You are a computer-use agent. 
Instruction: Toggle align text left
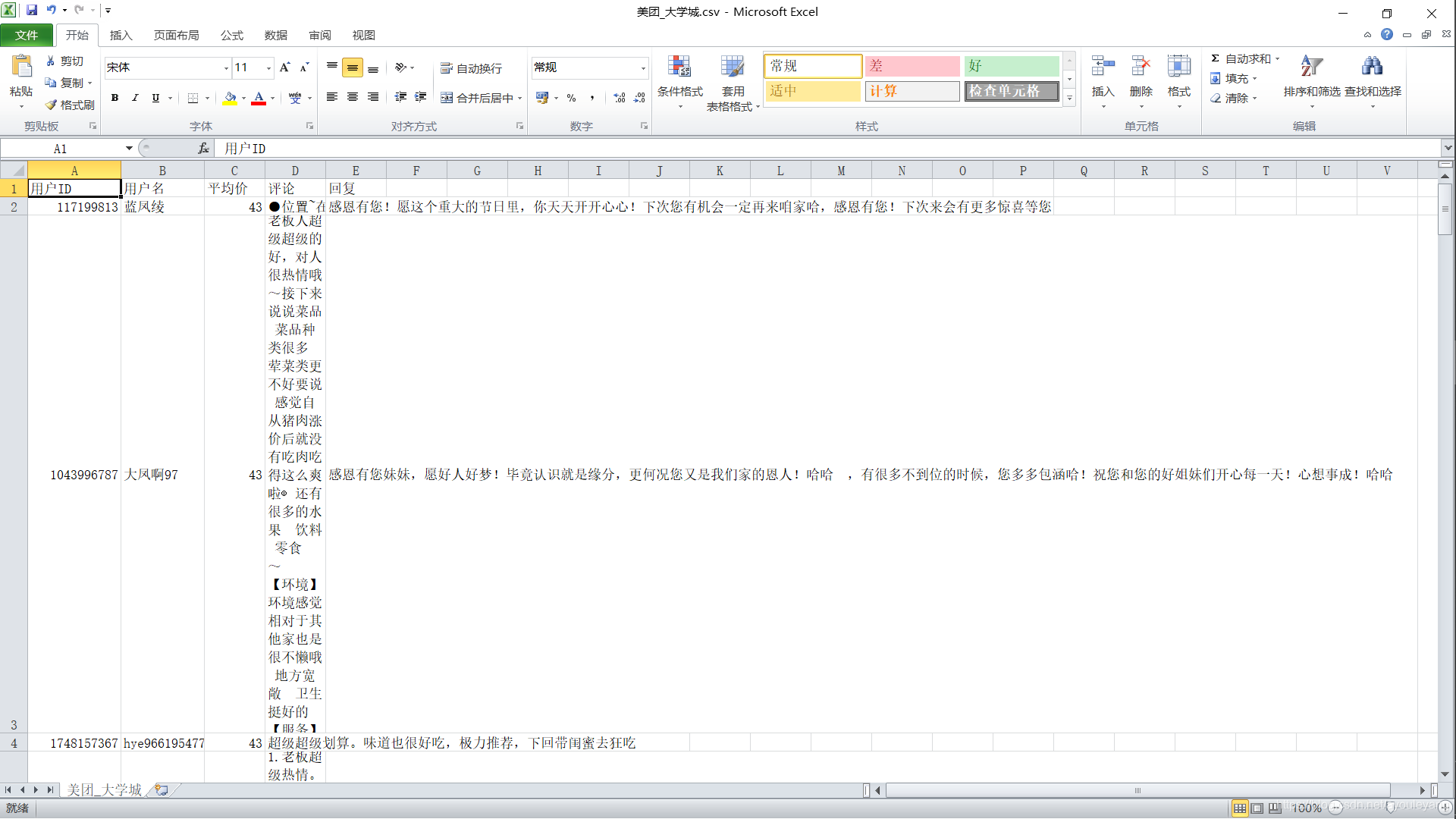click(332, 97)
